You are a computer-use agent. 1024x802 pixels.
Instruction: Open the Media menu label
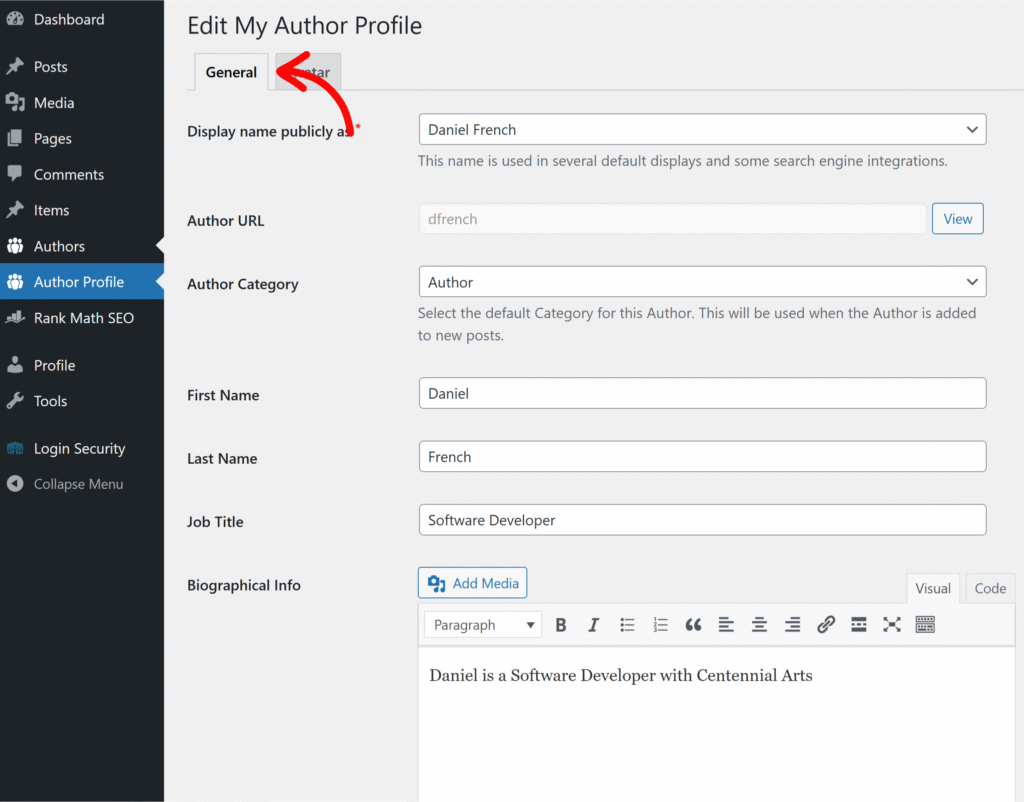tap(54, 103)
